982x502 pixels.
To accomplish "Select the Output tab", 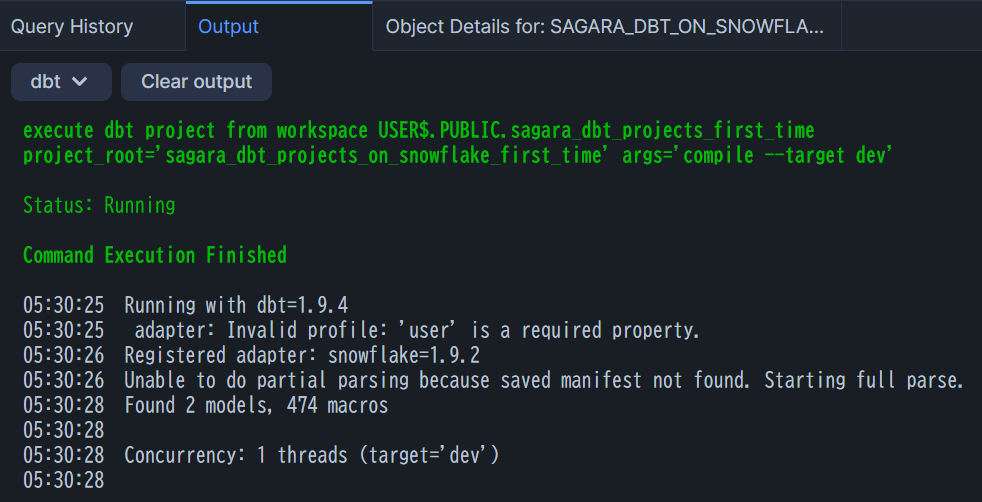I will click(x=229, y=27).
